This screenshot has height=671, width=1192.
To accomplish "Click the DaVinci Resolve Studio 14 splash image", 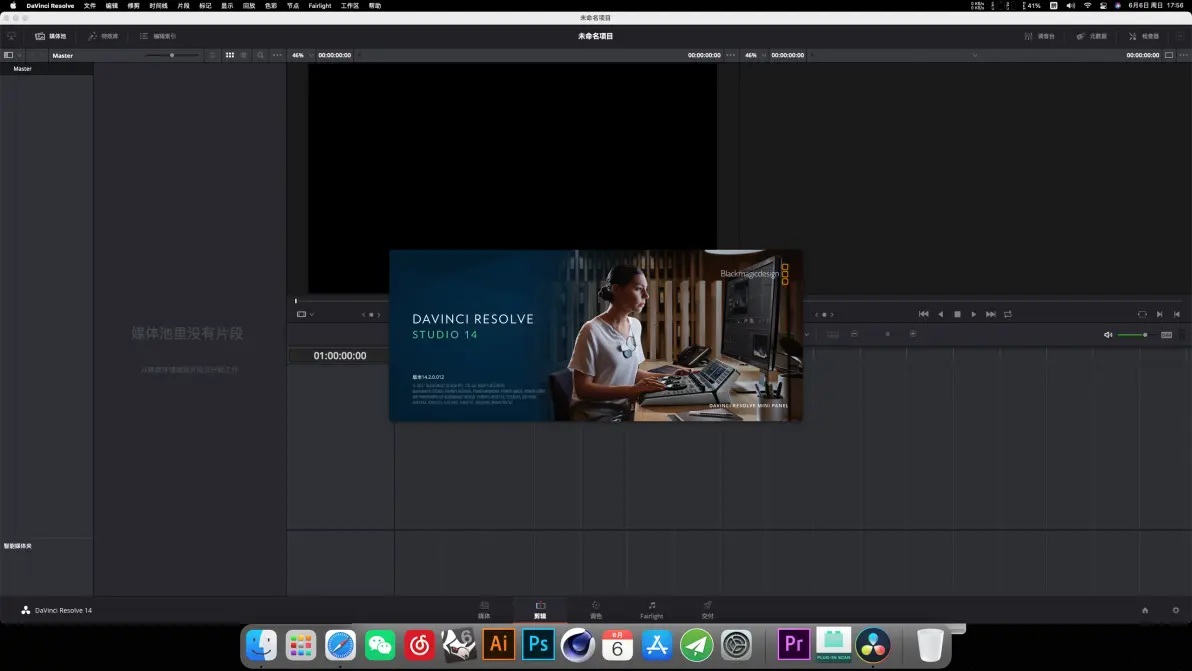I will [x=596, y=335].
